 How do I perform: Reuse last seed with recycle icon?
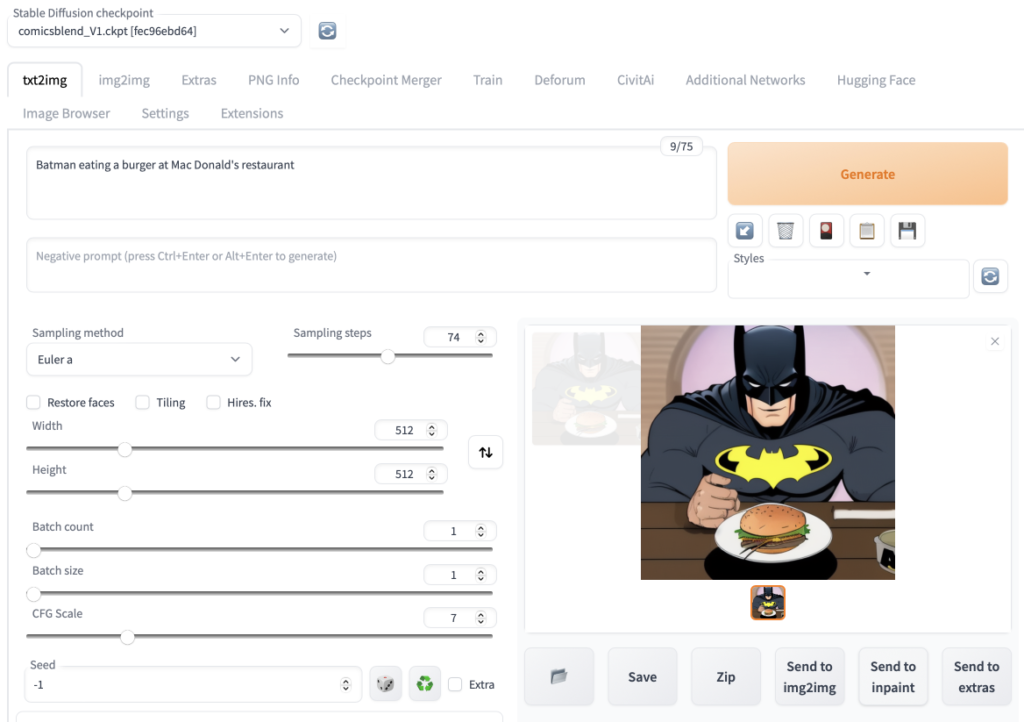point(424,684)
